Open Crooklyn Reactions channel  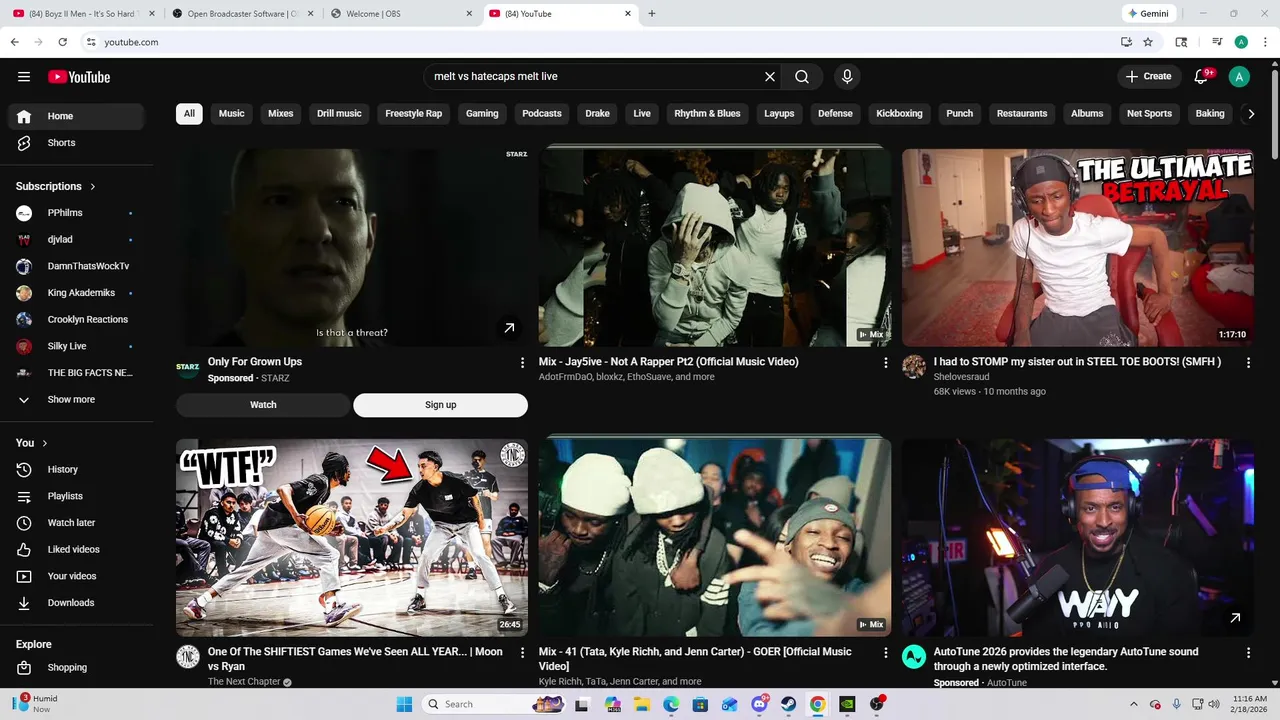(x=77, y=320)
